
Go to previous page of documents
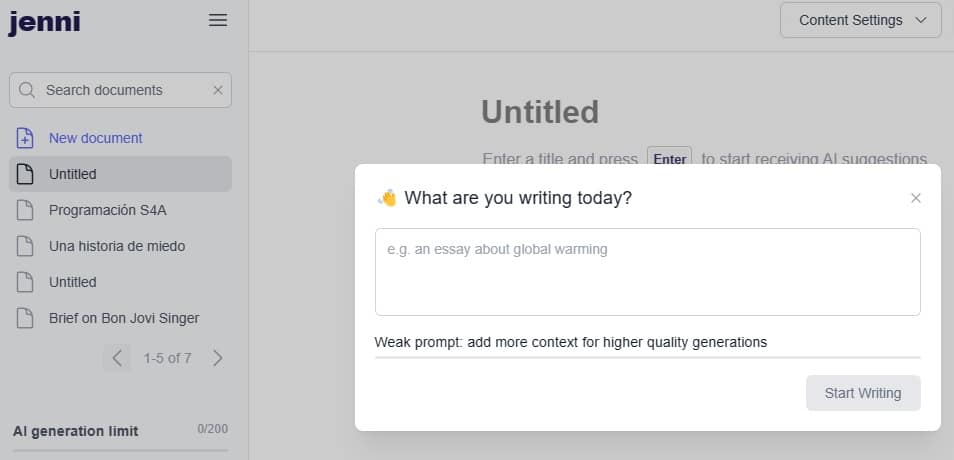point(117,358)
